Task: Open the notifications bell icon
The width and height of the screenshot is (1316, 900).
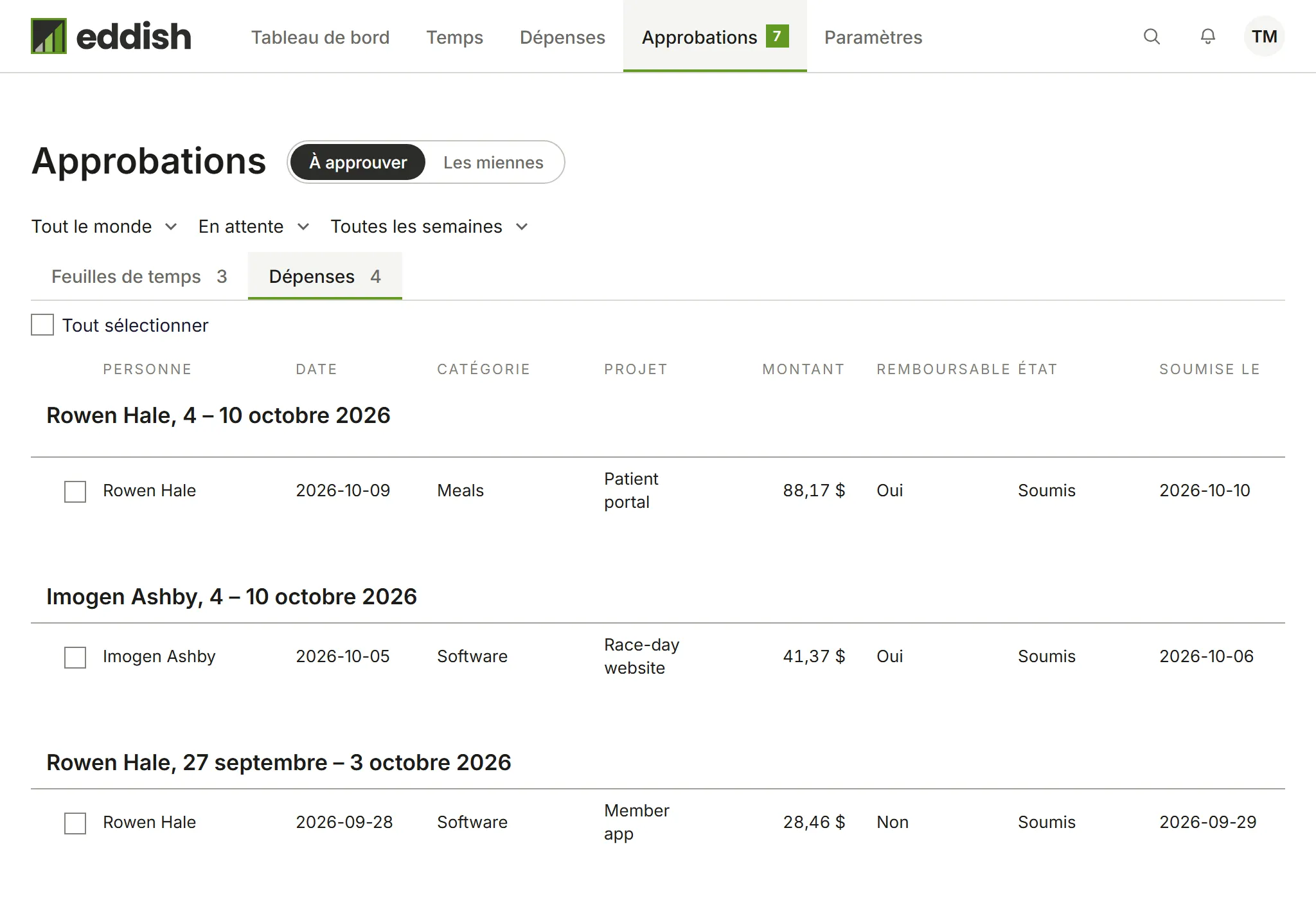Action: point(1208,37)
